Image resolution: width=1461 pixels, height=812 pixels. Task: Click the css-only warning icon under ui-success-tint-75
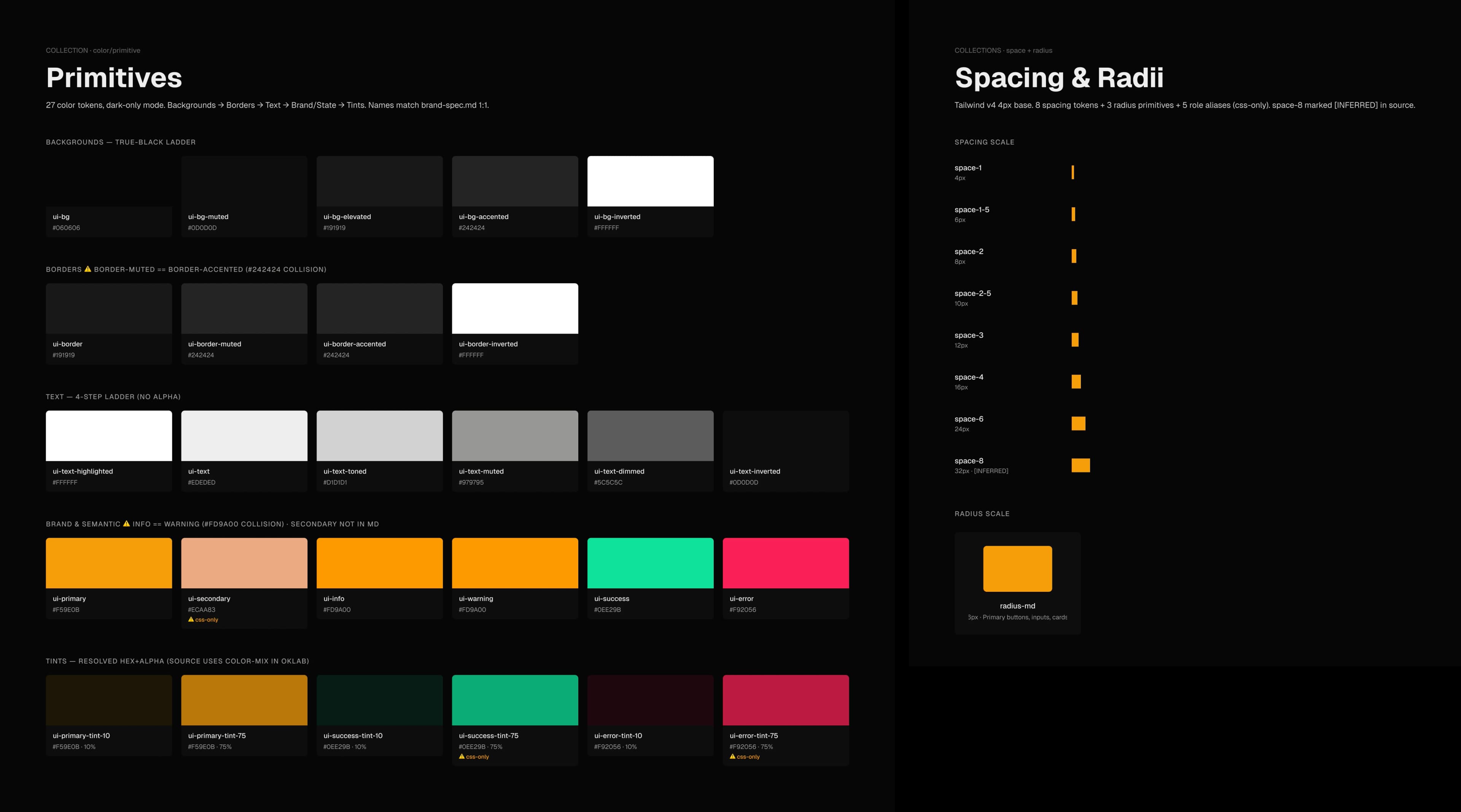coord(462,756)
